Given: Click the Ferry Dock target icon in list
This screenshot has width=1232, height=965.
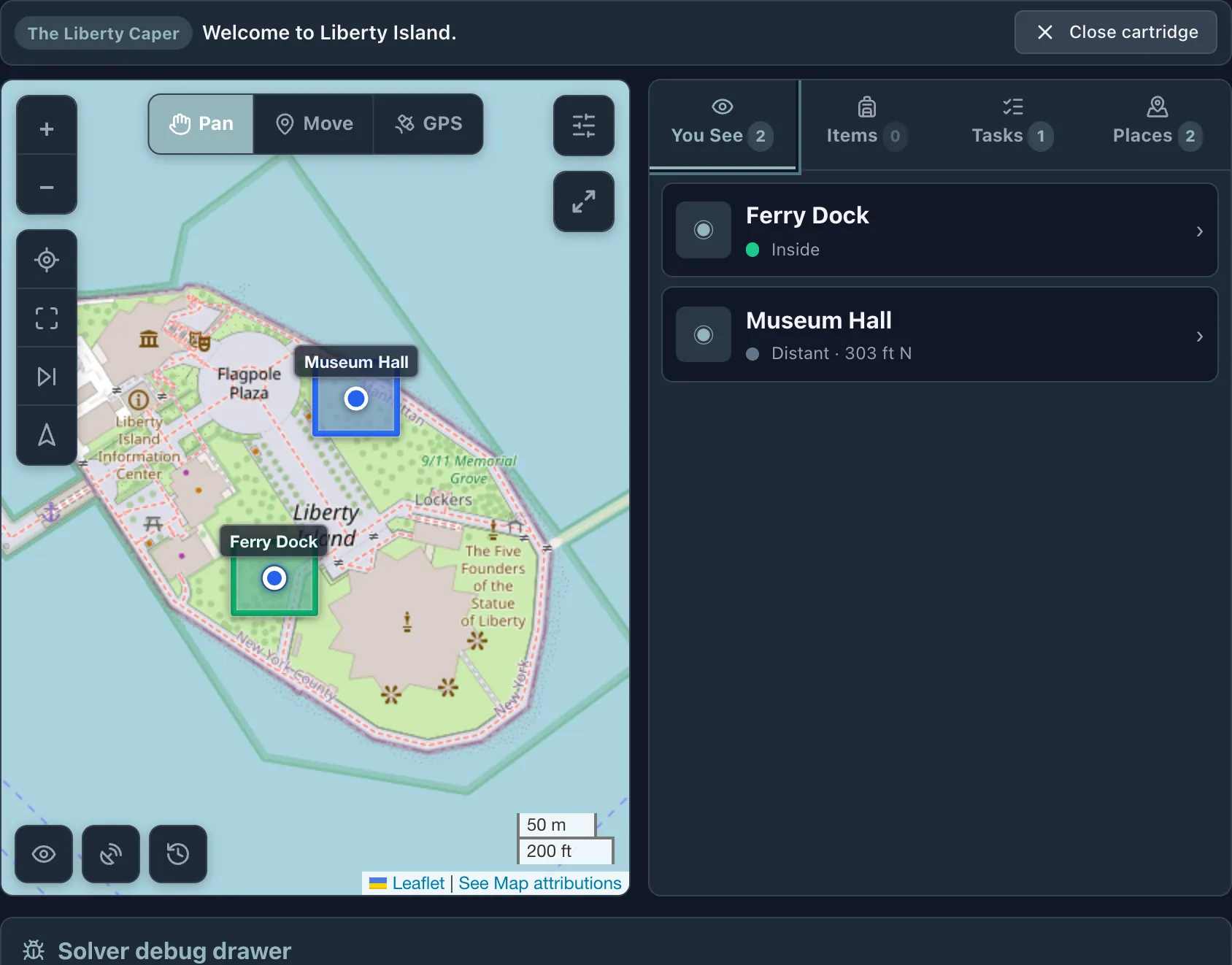Looking at the screenshot, I should pos(704,230).
